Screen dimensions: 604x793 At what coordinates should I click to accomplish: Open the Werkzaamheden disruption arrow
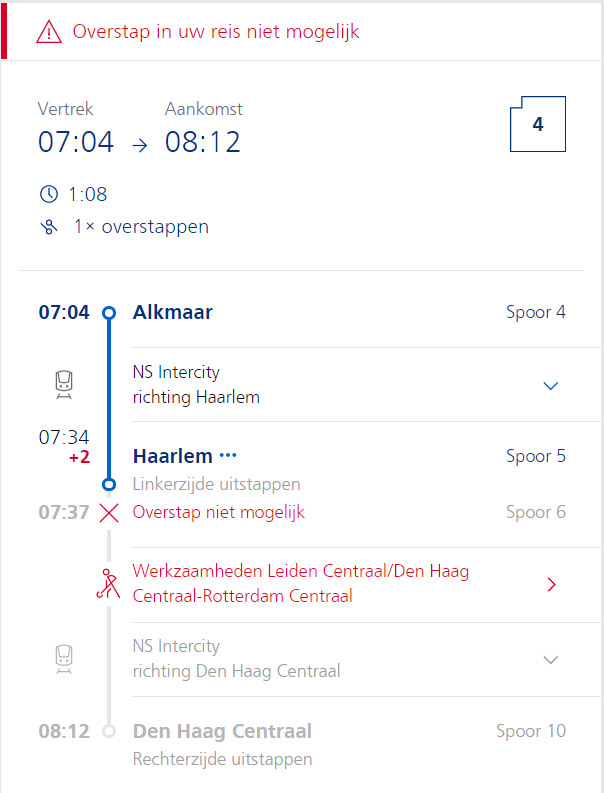click(x=551, y=585)
